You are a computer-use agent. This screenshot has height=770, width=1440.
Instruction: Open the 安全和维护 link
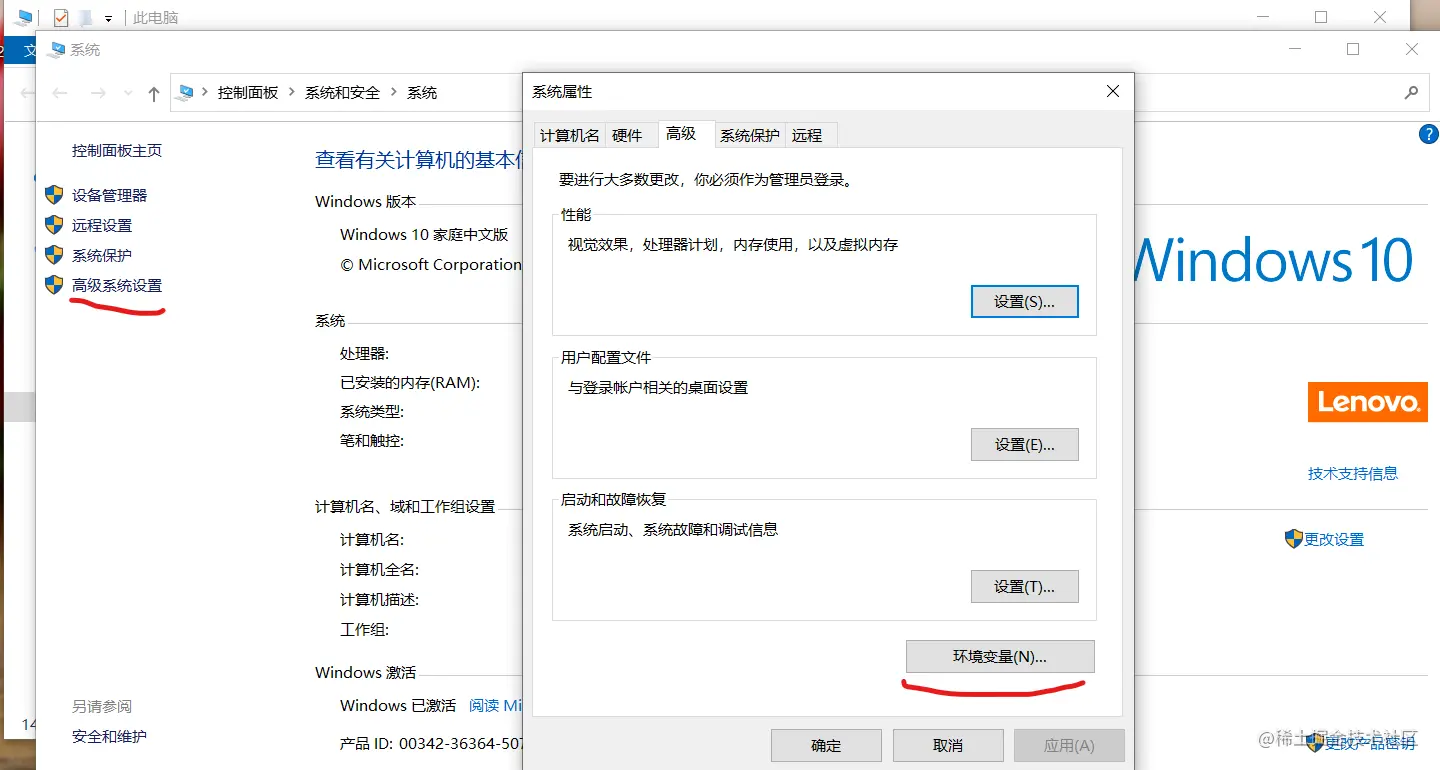[x=109, y=737]
